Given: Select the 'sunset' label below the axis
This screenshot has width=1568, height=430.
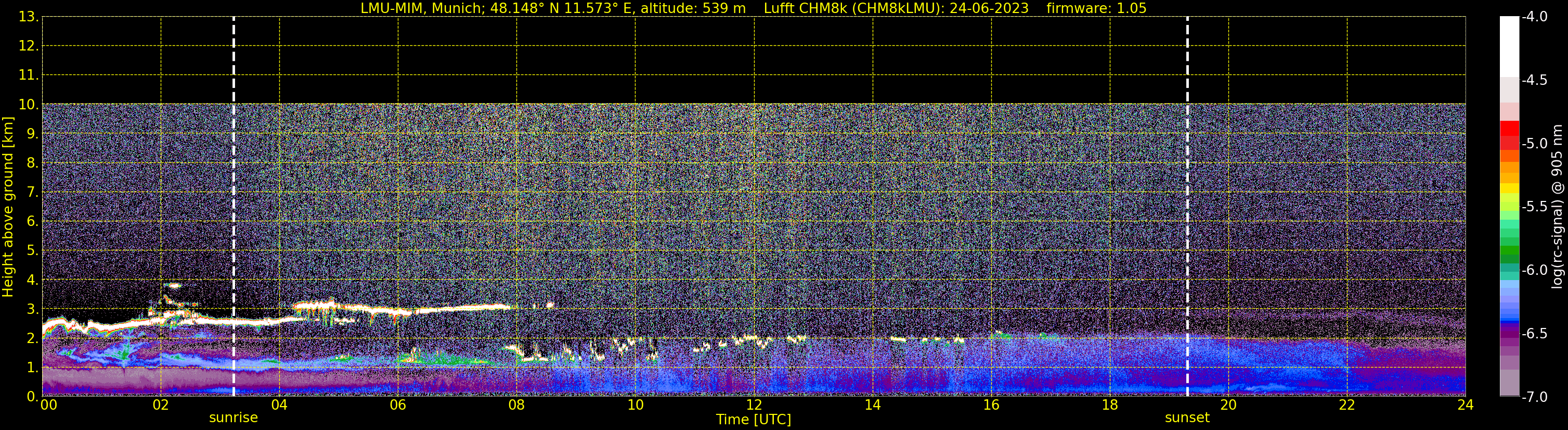Looking at the screenshot, I should pos(1187,418).
